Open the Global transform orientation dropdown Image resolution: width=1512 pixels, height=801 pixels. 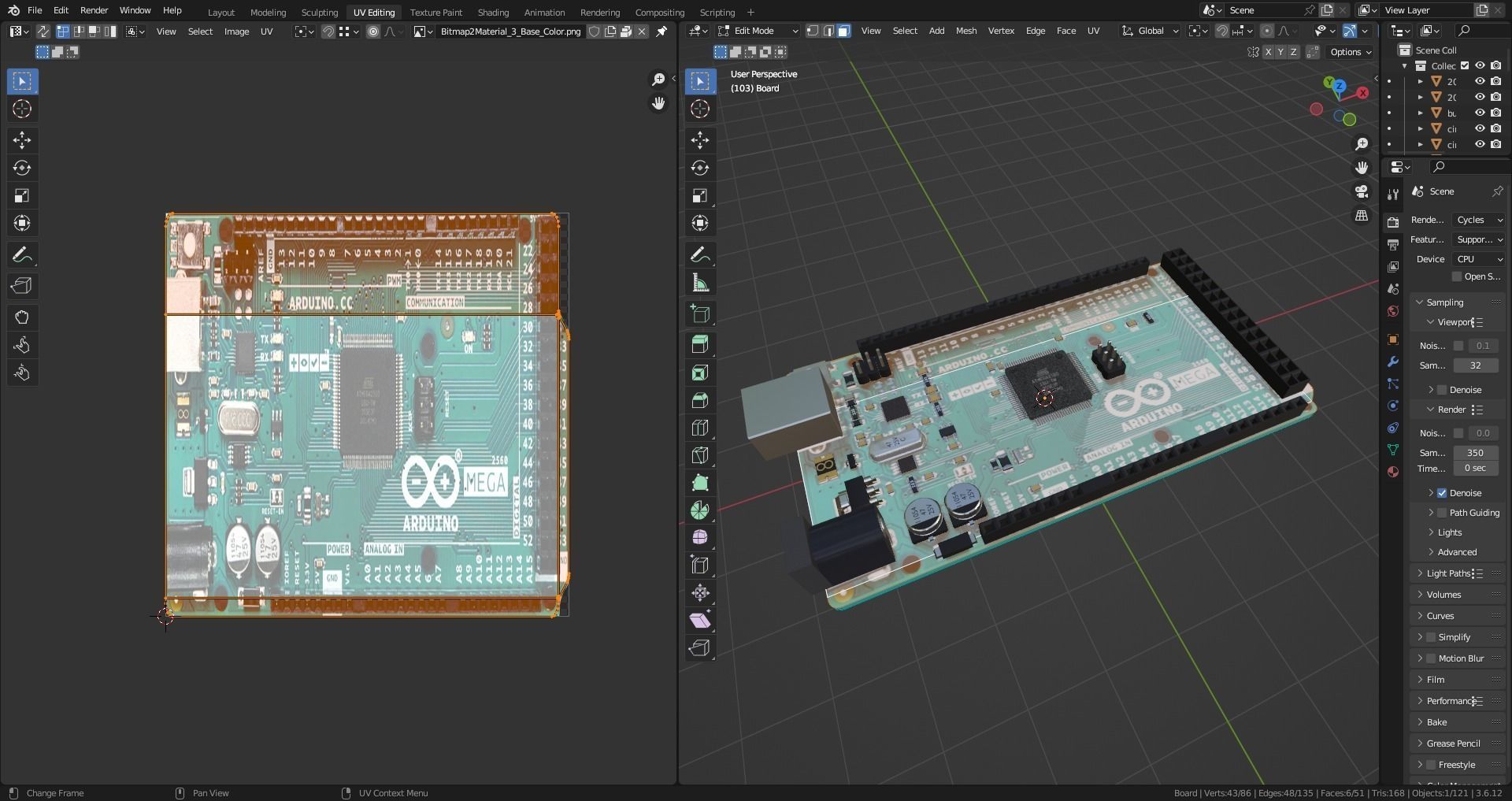1151,31
